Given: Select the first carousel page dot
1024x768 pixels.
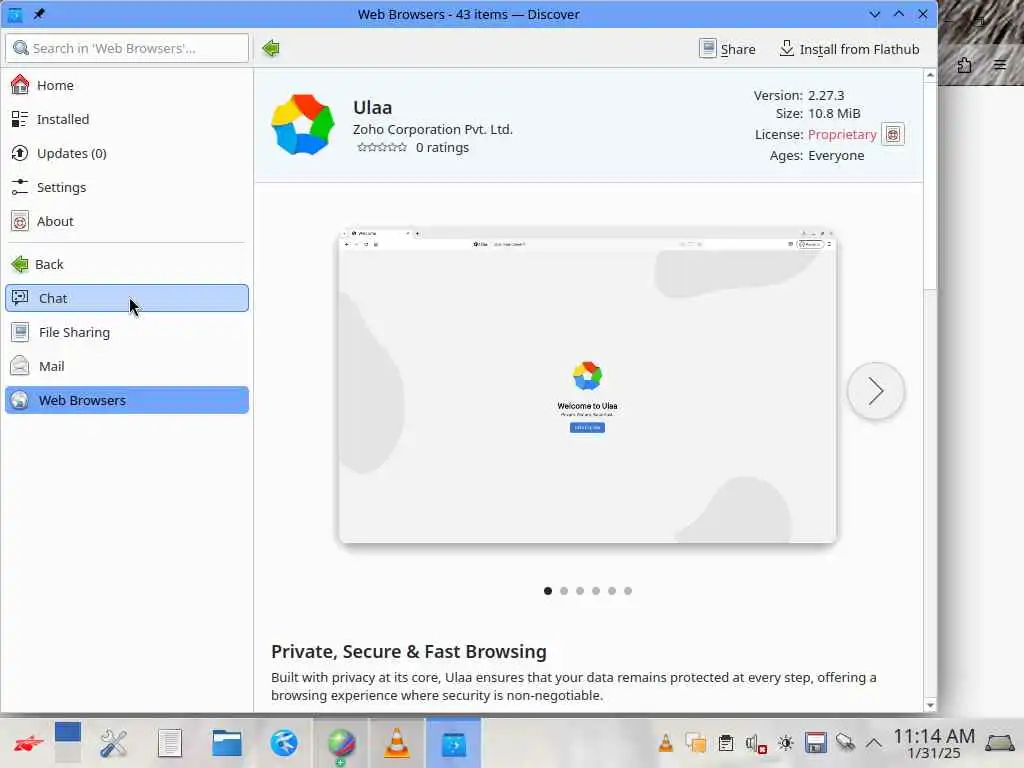Looking at the screenshot, I should point(548,590).
